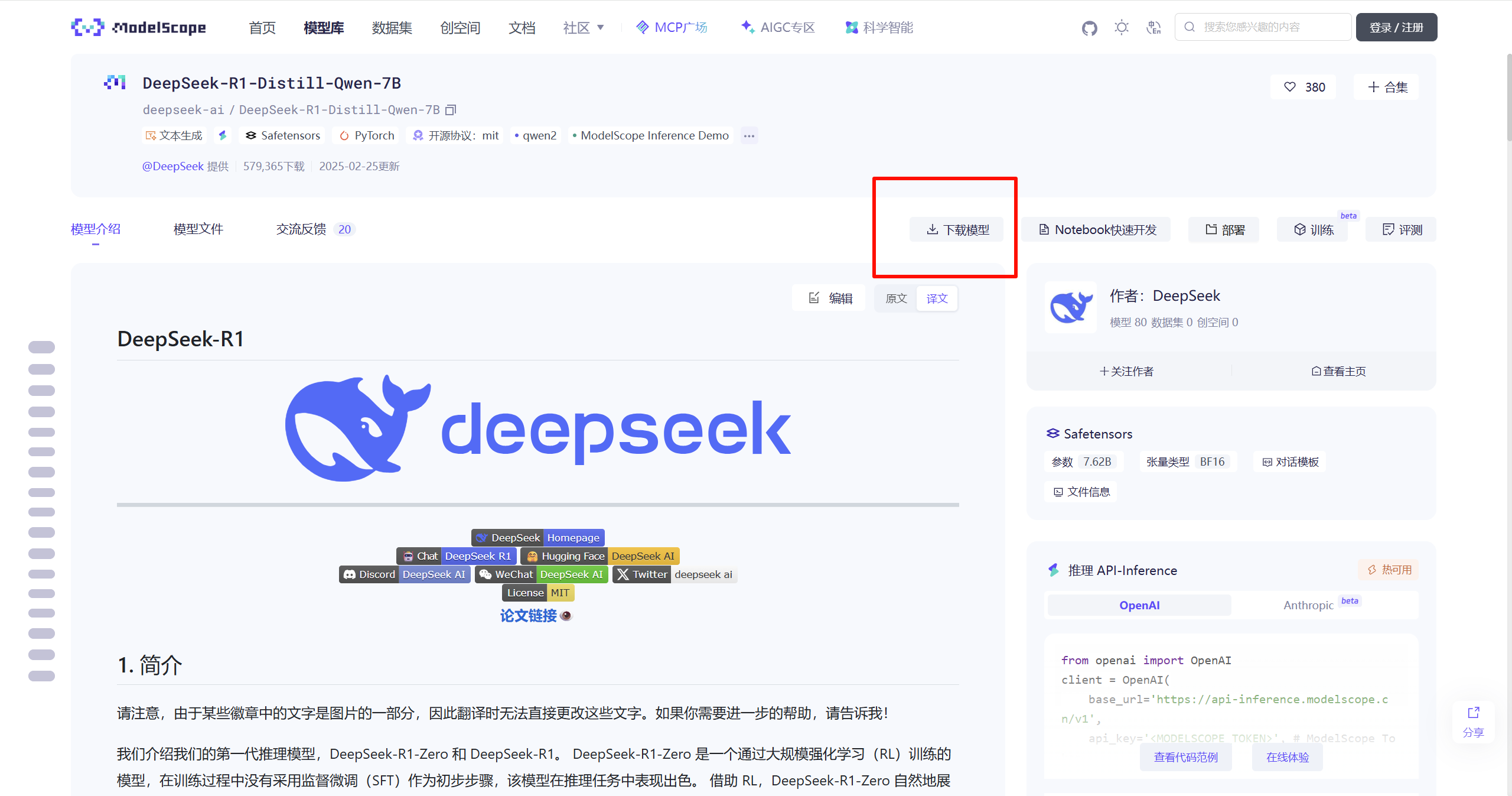Click the 部署 deploy button

[x=1224, y=229]
